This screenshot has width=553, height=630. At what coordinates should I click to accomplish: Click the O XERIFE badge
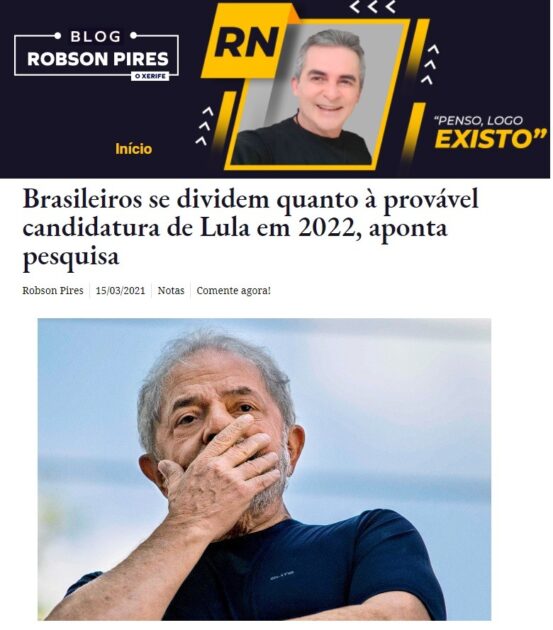150,76
